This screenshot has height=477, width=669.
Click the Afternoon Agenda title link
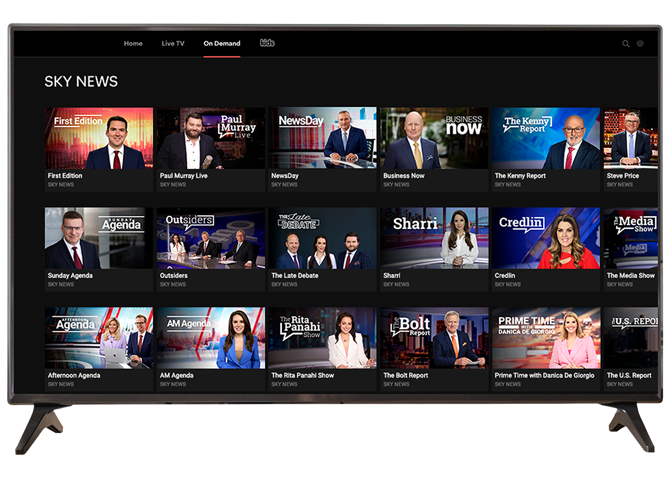pos(76,375)
